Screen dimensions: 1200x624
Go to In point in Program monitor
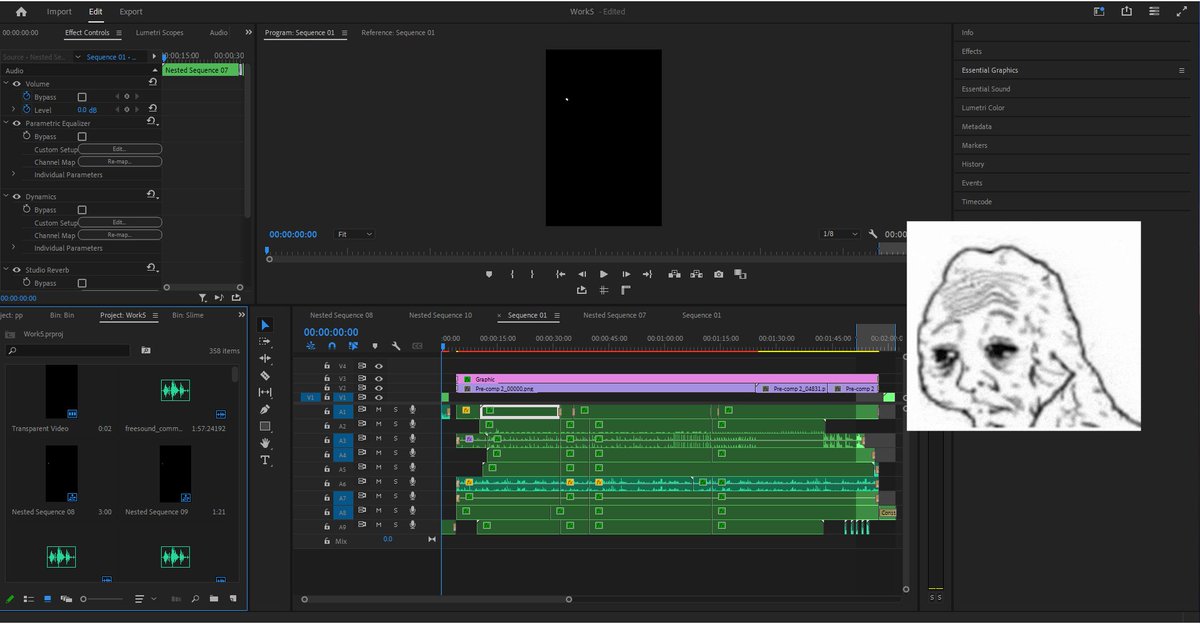click(x=560, y=274)
